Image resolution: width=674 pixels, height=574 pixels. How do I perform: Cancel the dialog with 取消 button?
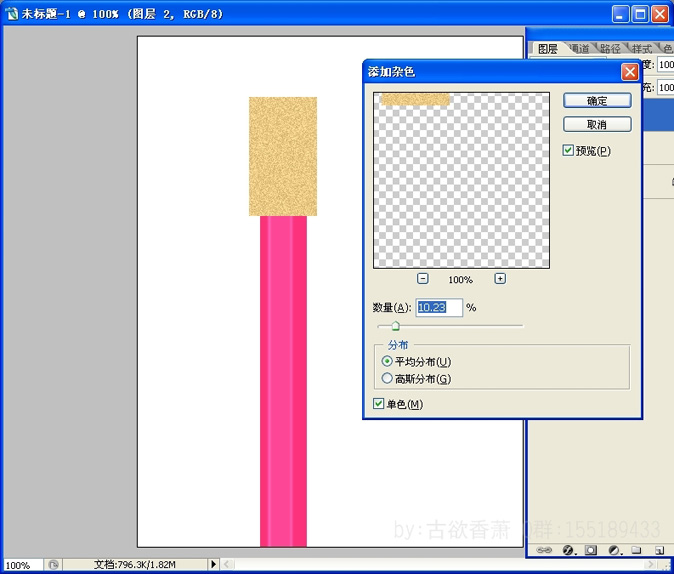[597, 124]
